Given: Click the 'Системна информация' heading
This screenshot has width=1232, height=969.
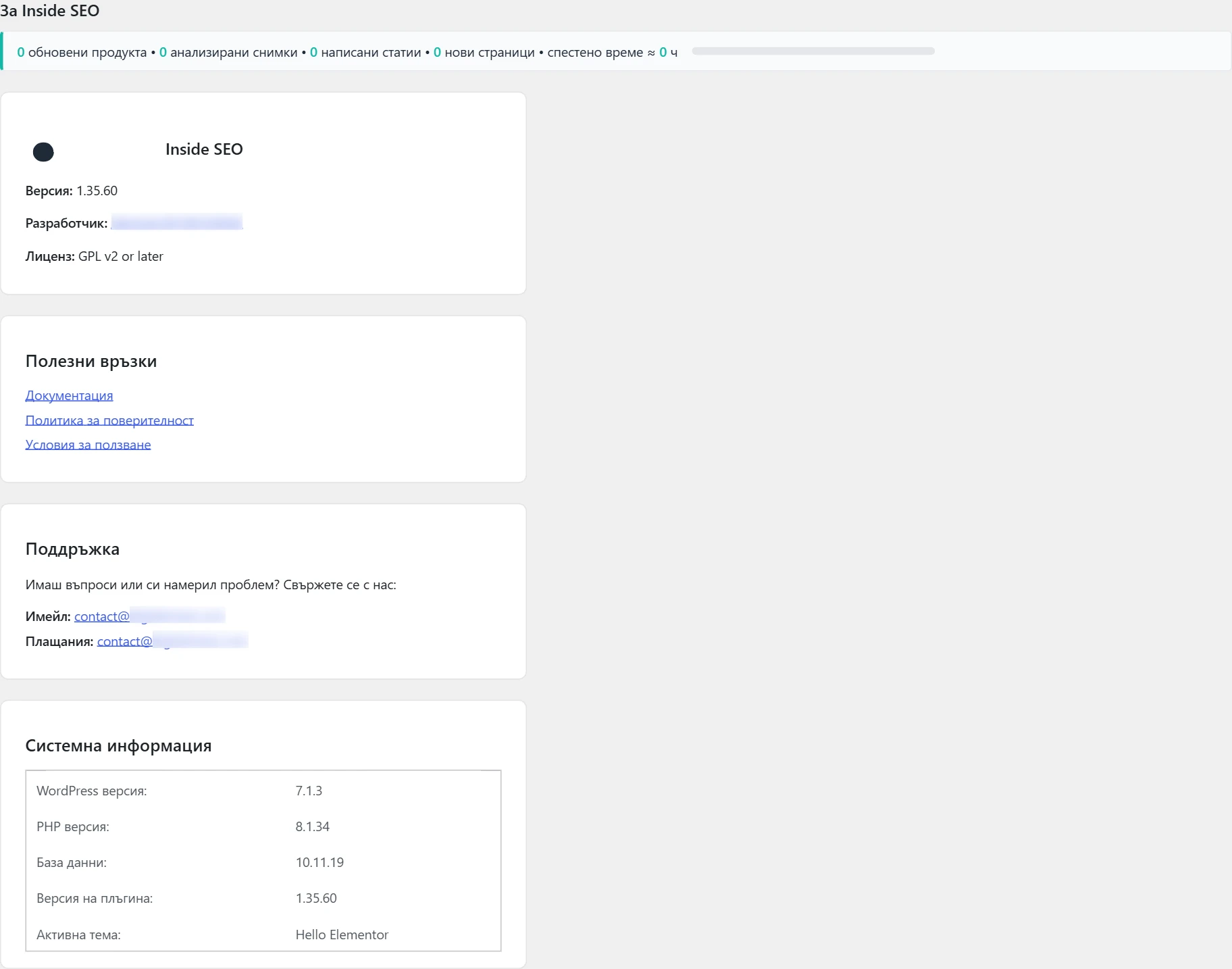Looking at the screenshot, I should [x=118, y=746].
